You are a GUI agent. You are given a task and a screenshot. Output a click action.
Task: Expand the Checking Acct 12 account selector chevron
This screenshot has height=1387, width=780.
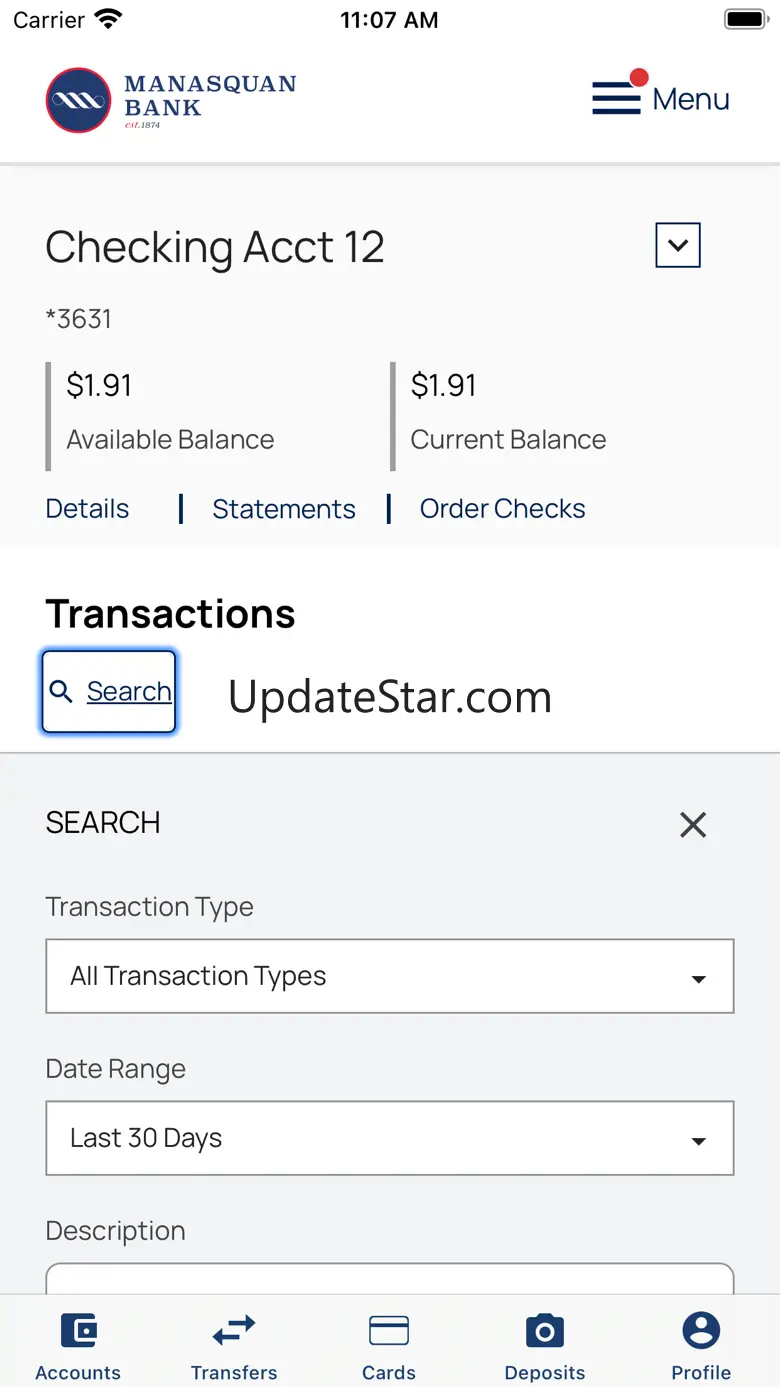678,246
